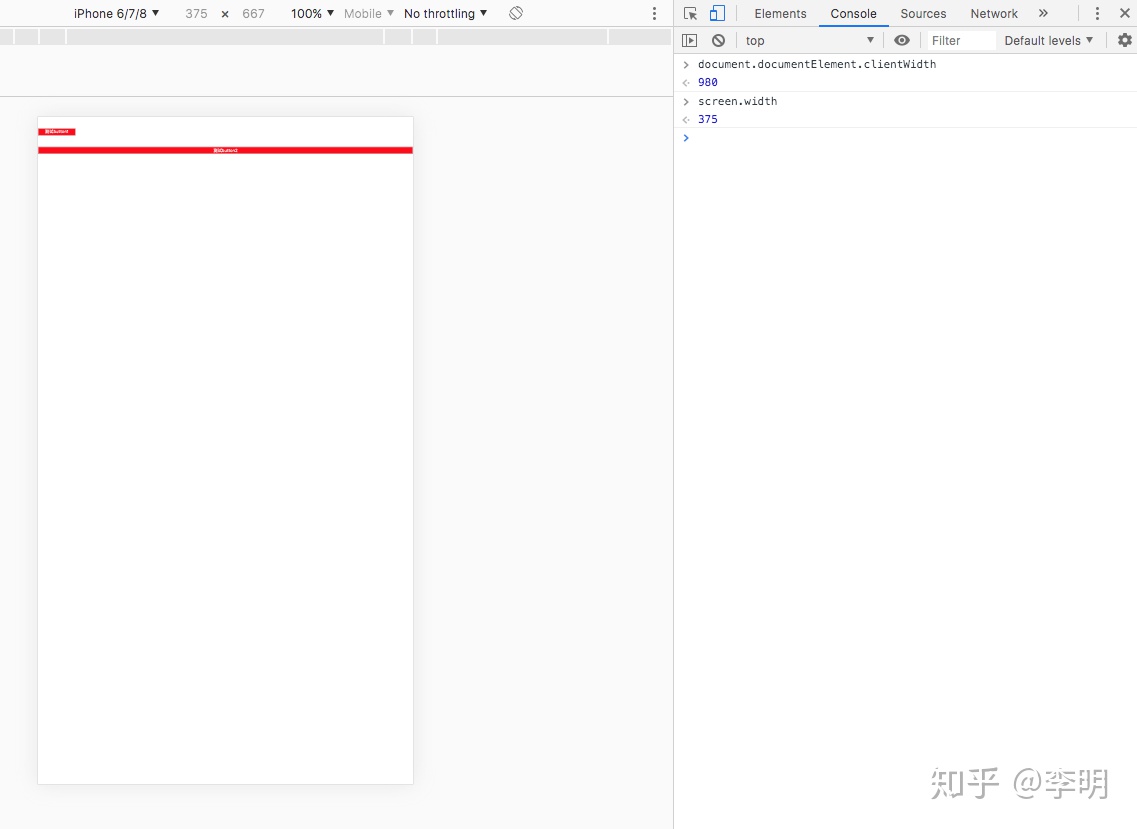Open device toolbar three-dot options menu
The image size is (1137, 829).
pyautogui.click(x=654, y=14)
